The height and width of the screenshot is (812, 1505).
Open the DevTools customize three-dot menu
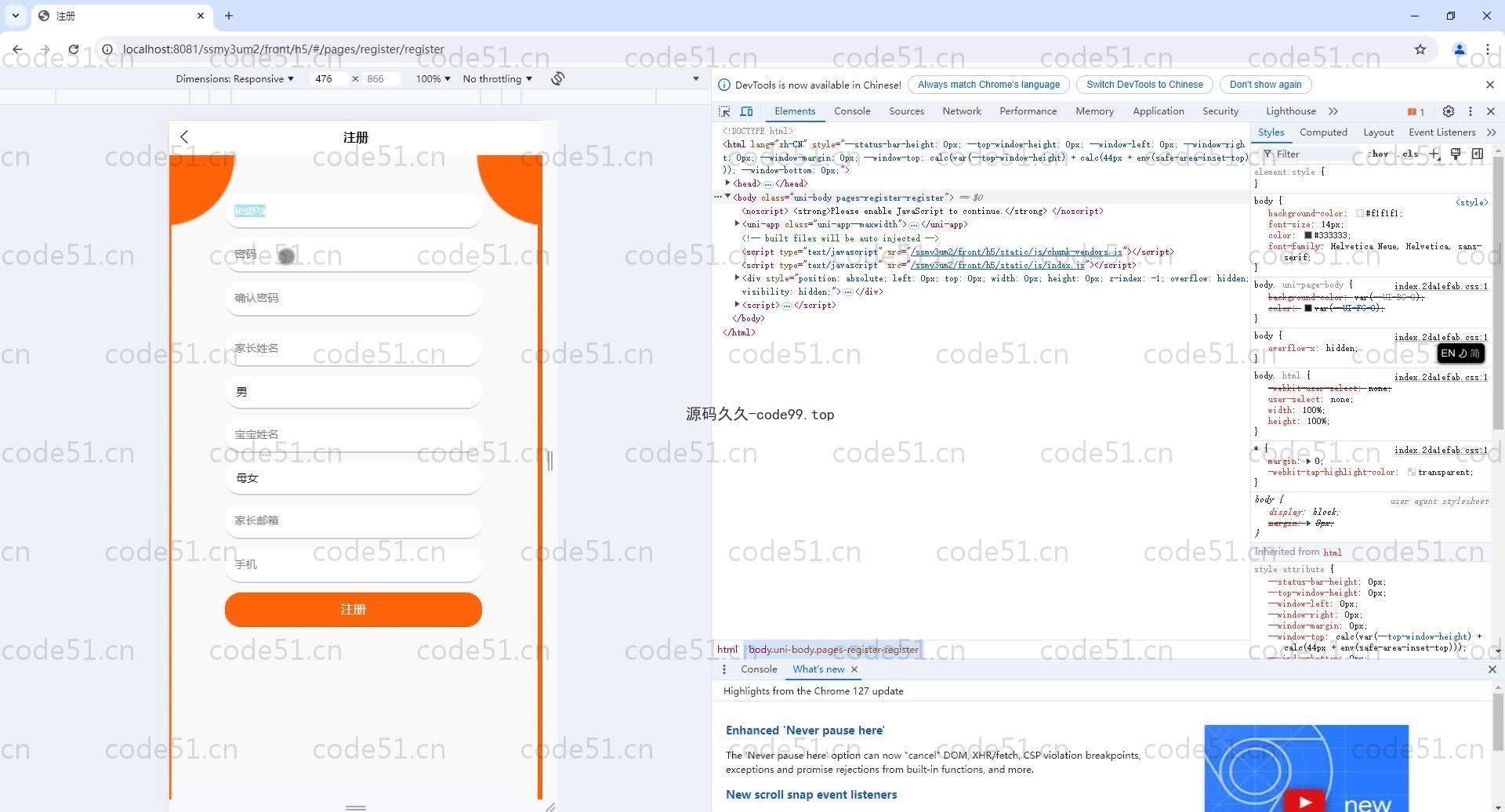[1471, 111]
